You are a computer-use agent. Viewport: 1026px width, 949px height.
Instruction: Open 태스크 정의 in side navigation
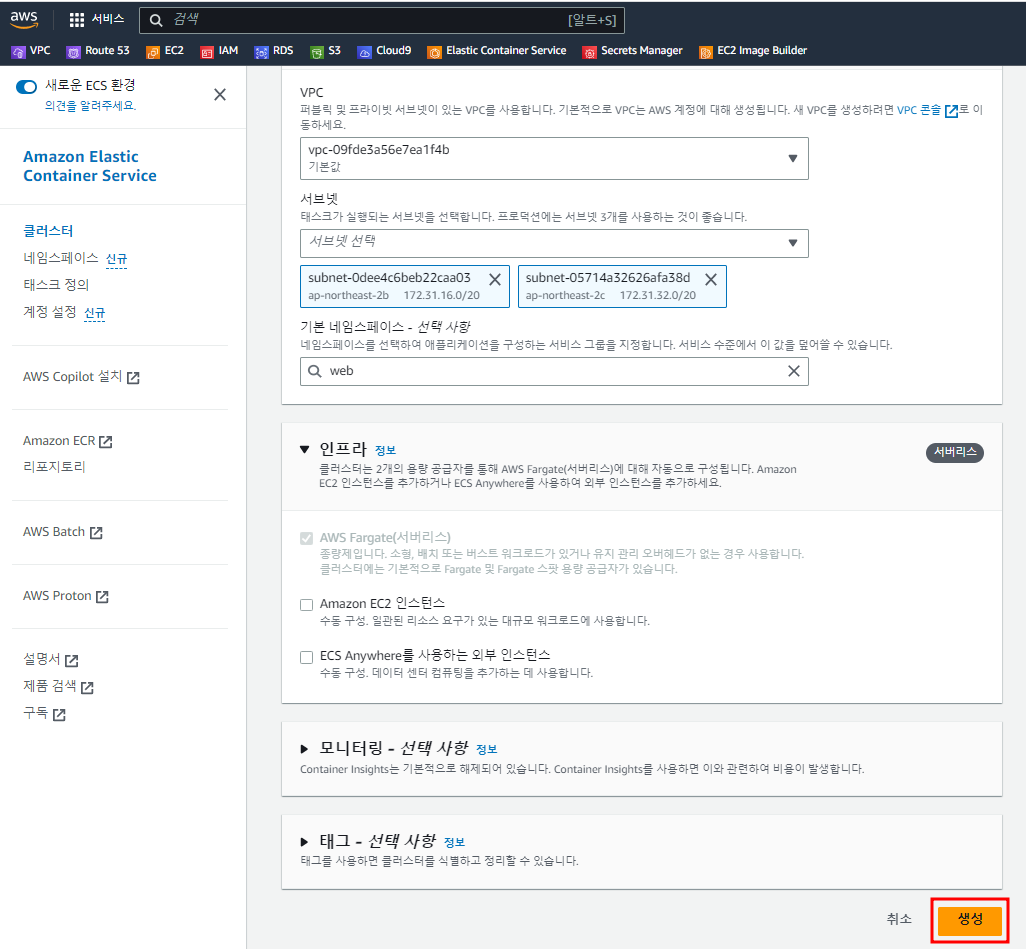(56, 285)
